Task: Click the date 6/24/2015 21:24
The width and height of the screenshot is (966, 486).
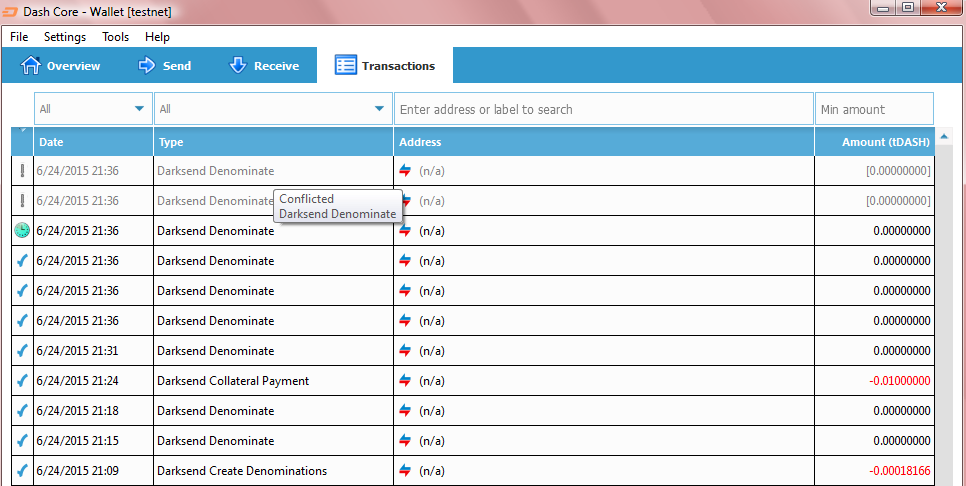Action: click(x=78, y=381)
